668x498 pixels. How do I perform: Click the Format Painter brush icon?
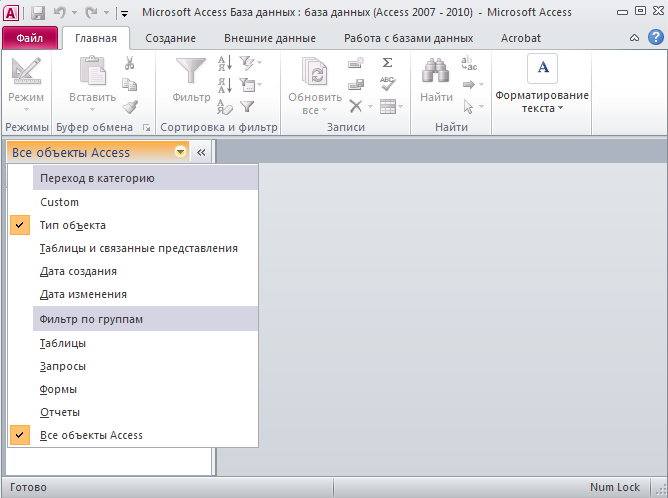tap(130, 107)
